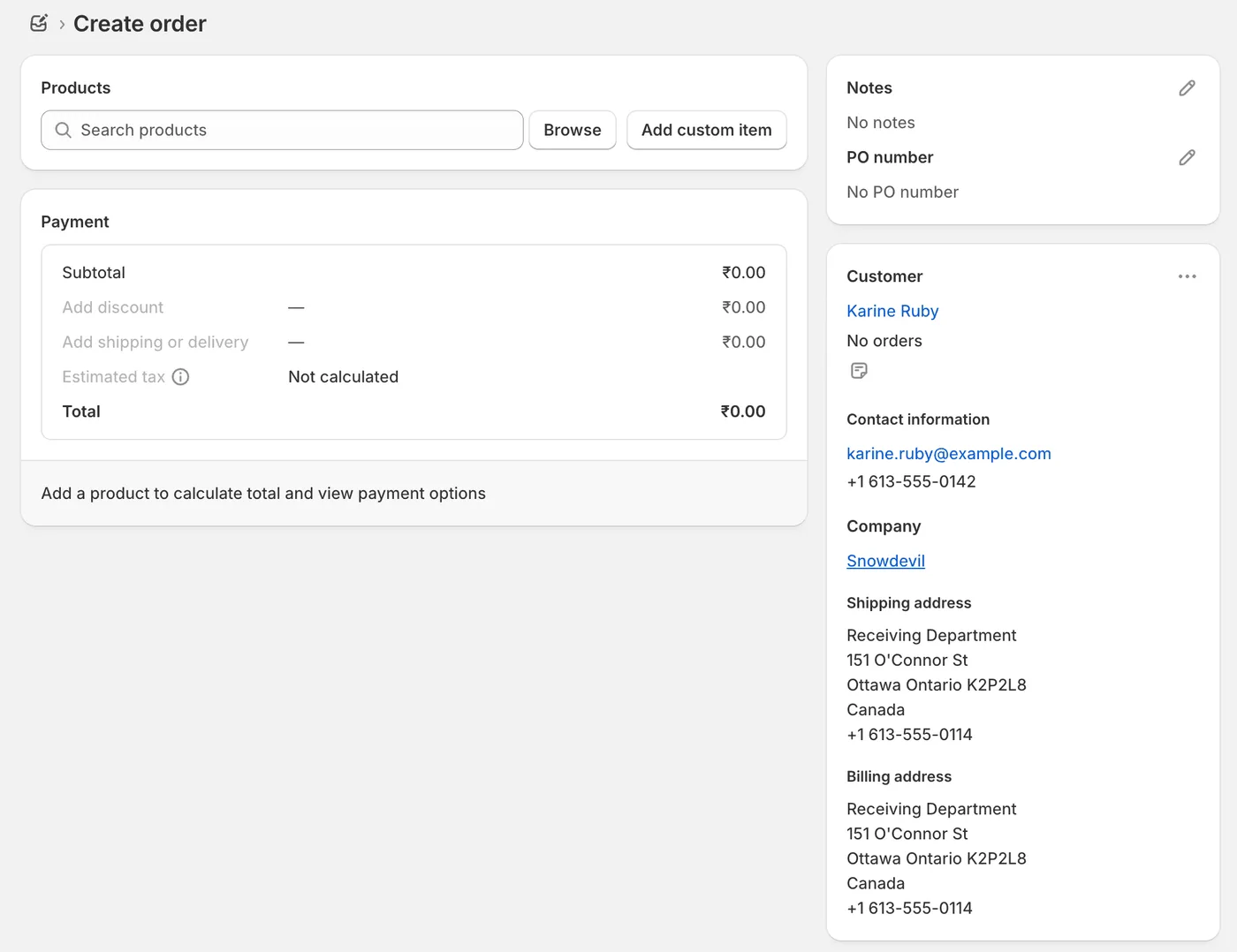The width and height of the screenshot is (1237, 952).
Task: Show Estimated tax info icon details
Action: (180, 377)
